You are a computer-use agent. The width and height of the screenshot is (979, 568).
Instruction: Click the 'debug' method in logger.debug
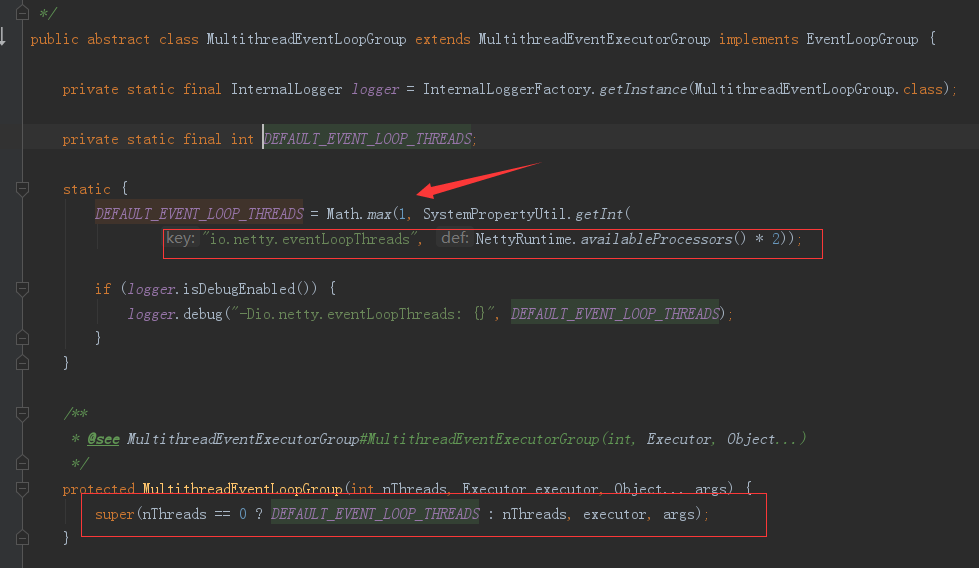(x=203, y=314)
